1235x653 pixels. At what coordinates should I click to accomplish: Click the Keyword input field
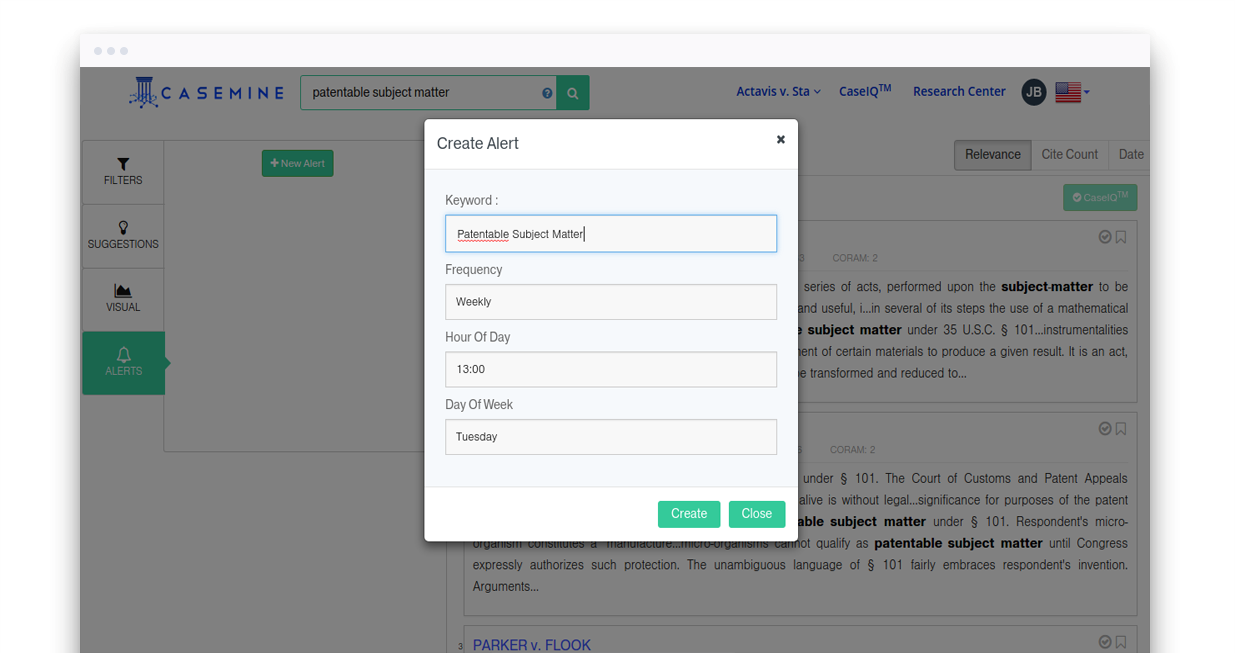coord(610,234)
